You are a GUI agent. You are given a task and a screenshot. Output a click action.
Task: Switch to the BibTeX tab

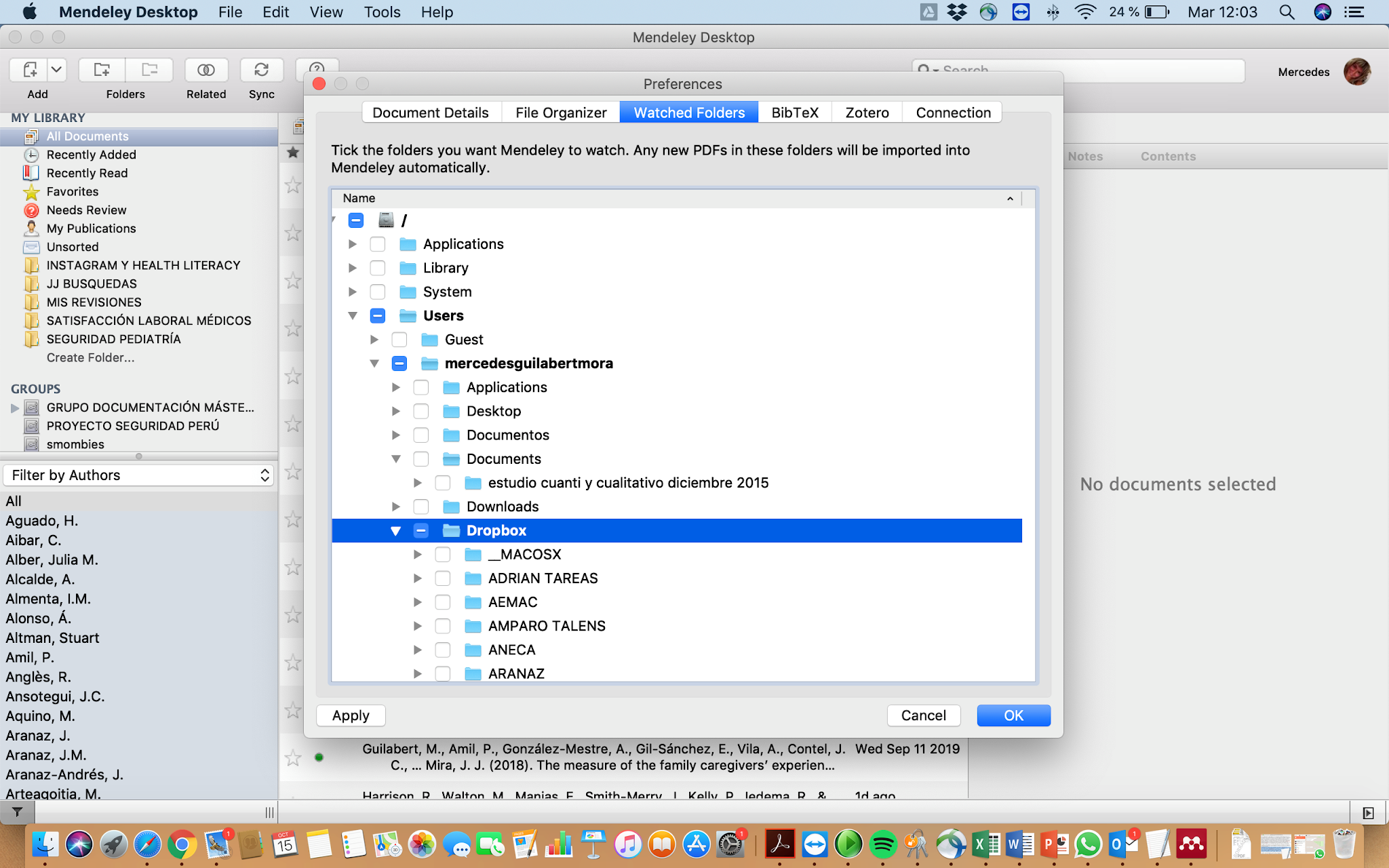point(795,113)
